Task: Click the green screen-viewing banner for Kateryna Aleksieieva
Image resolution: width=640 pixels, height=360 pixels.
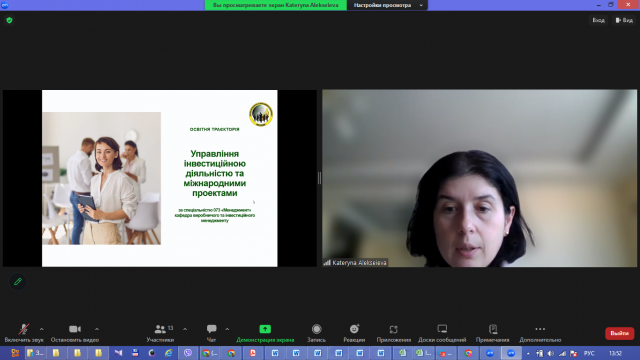Action: [276, 5]
